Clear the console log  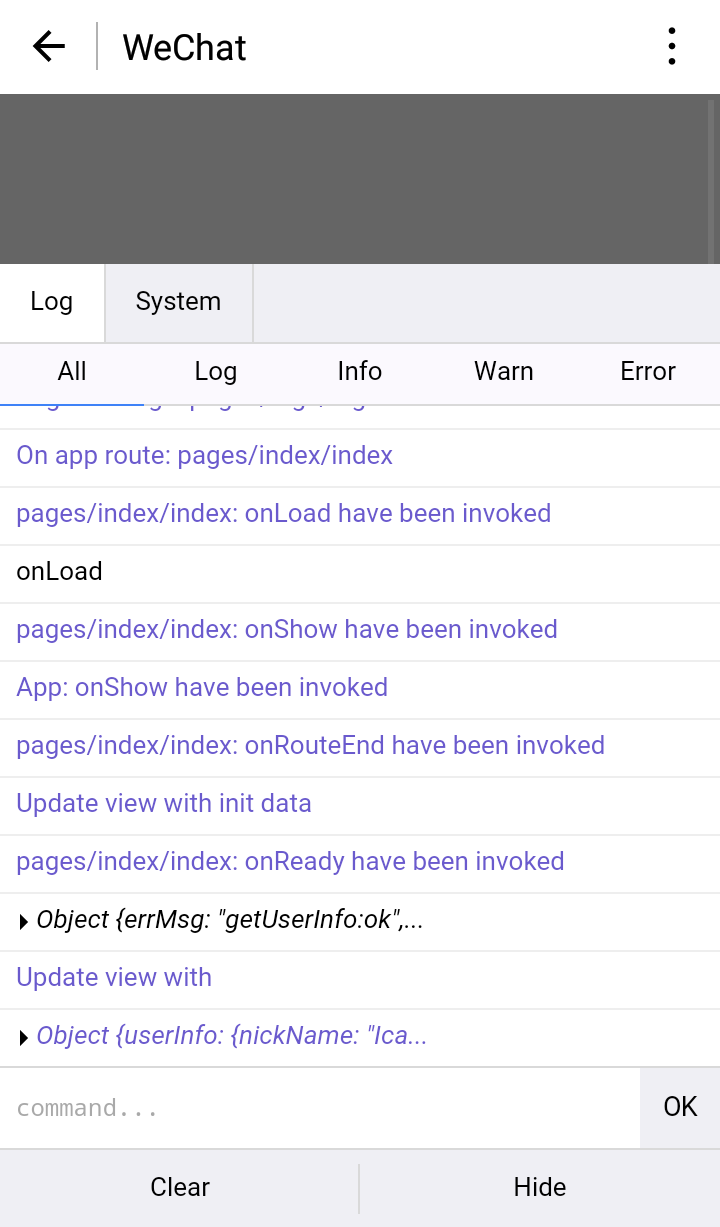(x=180, y=1187)
